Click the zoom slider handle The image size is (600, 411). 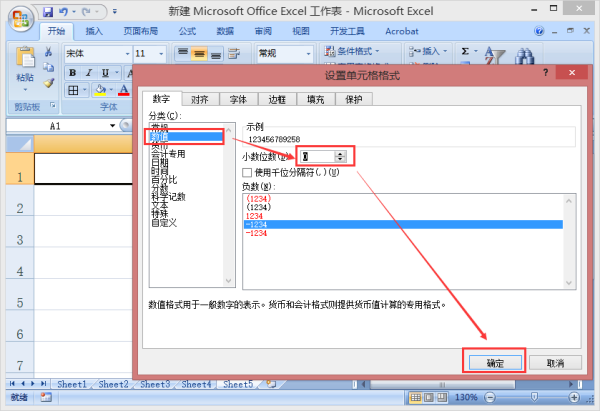click(534, 398)
